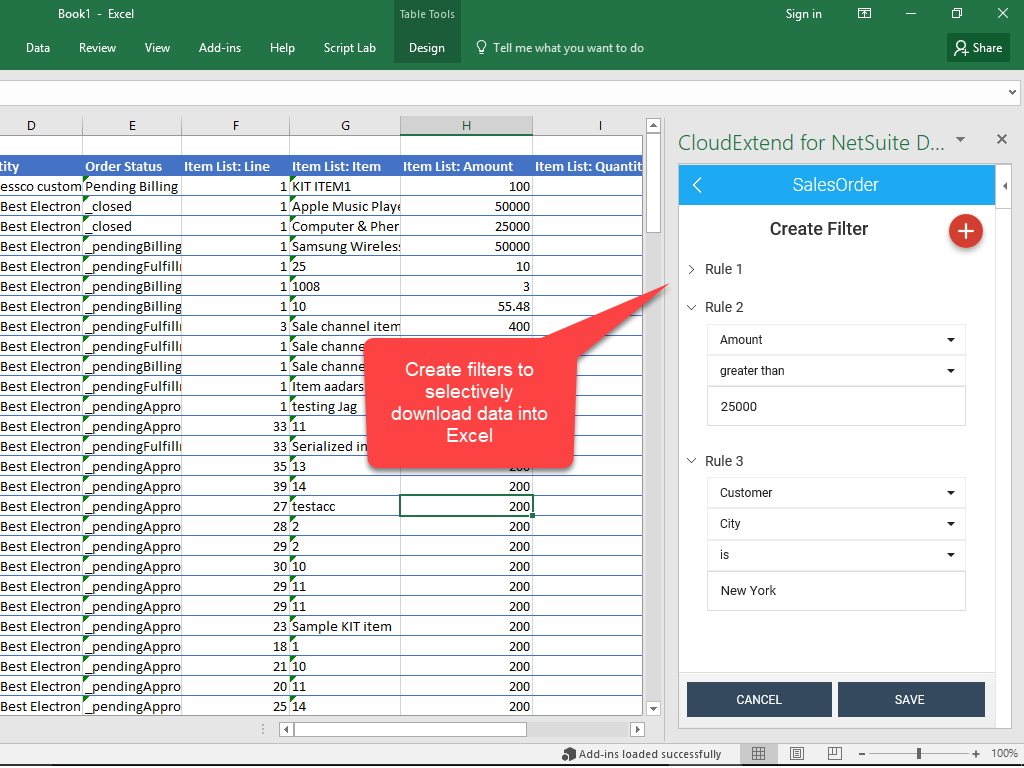Click the Sample KIT item cell
Screen dimensions: 1024x768
coord(345,626)
